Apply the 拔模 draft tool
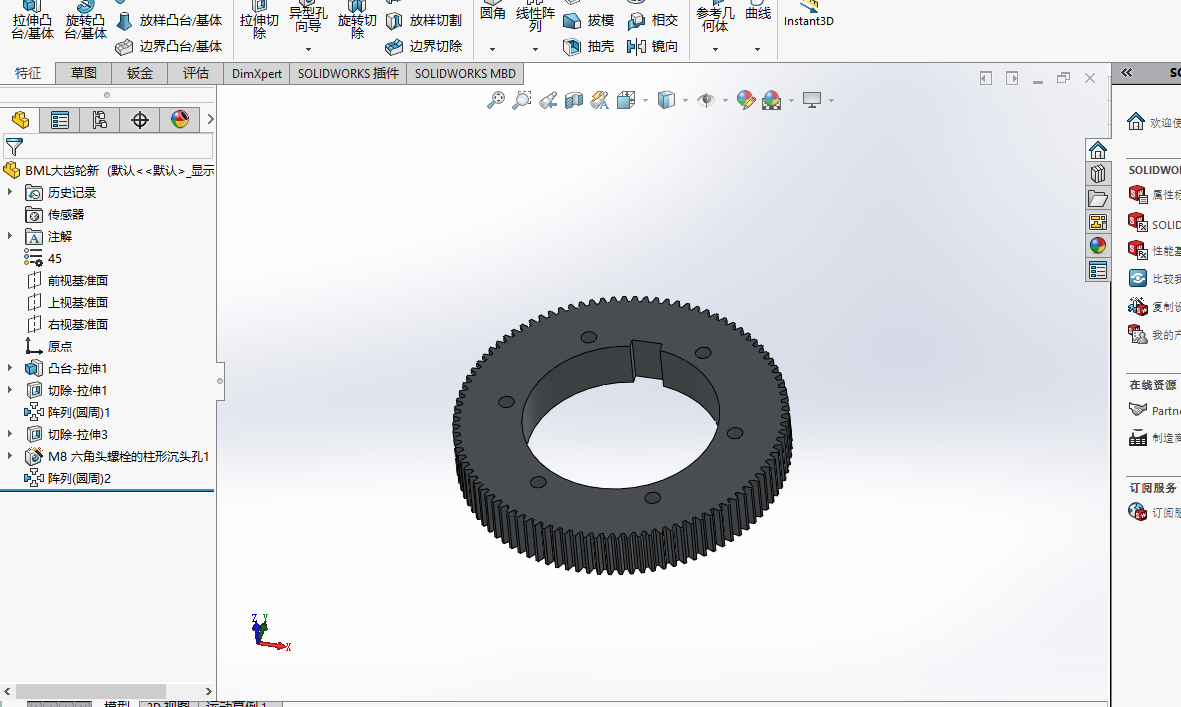1181x707 pixels. 589,20
